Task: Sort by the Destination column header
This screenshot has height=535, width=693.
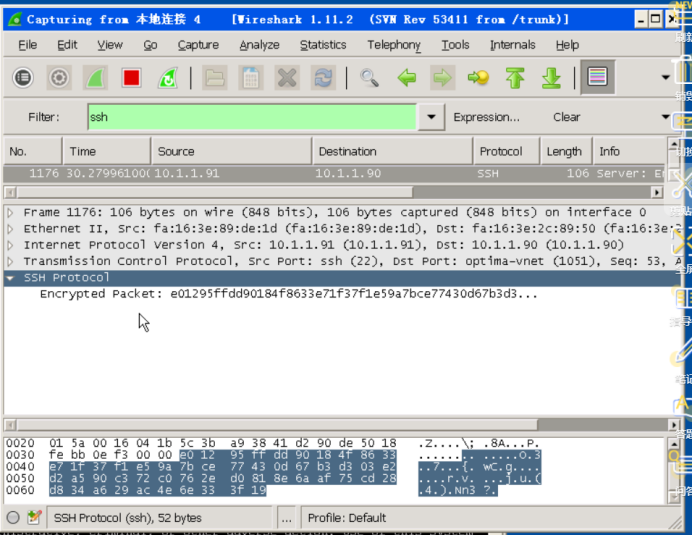Action: pyautogui.click(x=392, y=152)
